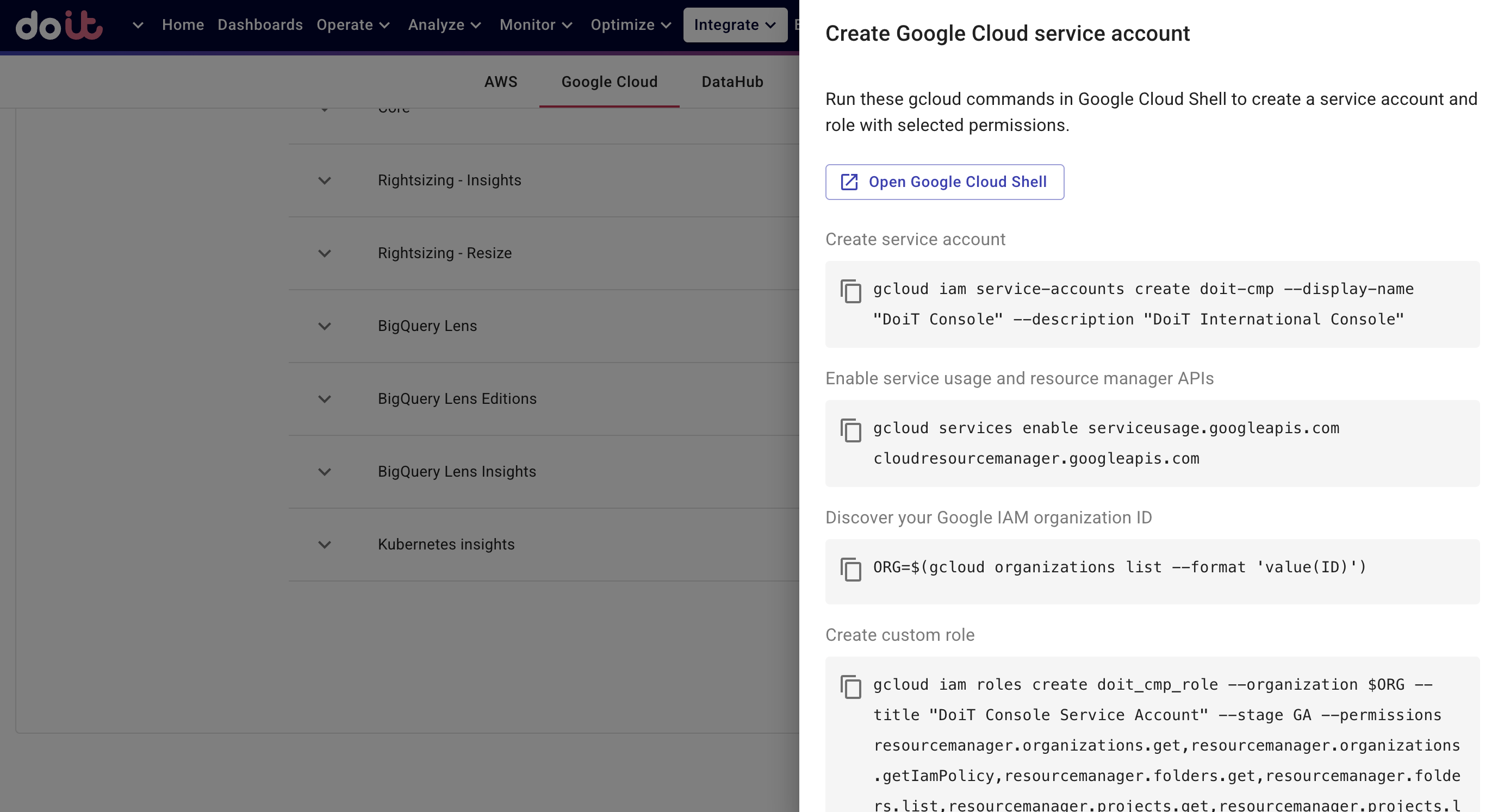Viewport: 1504px width, 812px height.
Task: Expand the Rightsizing - Insights section
Action: 325,180
